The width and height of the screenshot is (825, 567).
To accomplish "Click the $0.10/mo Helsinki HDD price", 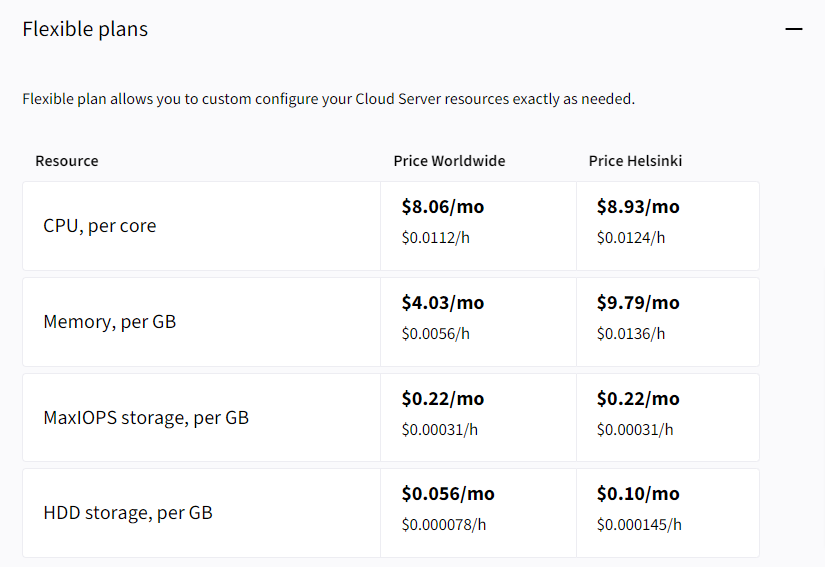I will point(638,494).
